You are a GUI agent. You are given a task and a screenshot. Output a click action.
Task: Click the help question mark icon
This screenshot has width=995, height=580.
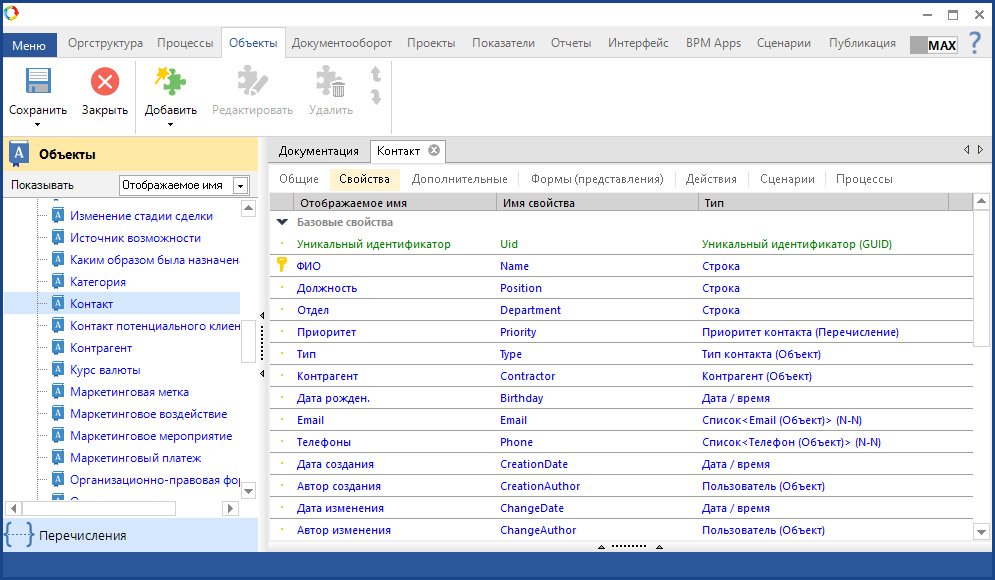pyautogui.click(x=975, y=43)
